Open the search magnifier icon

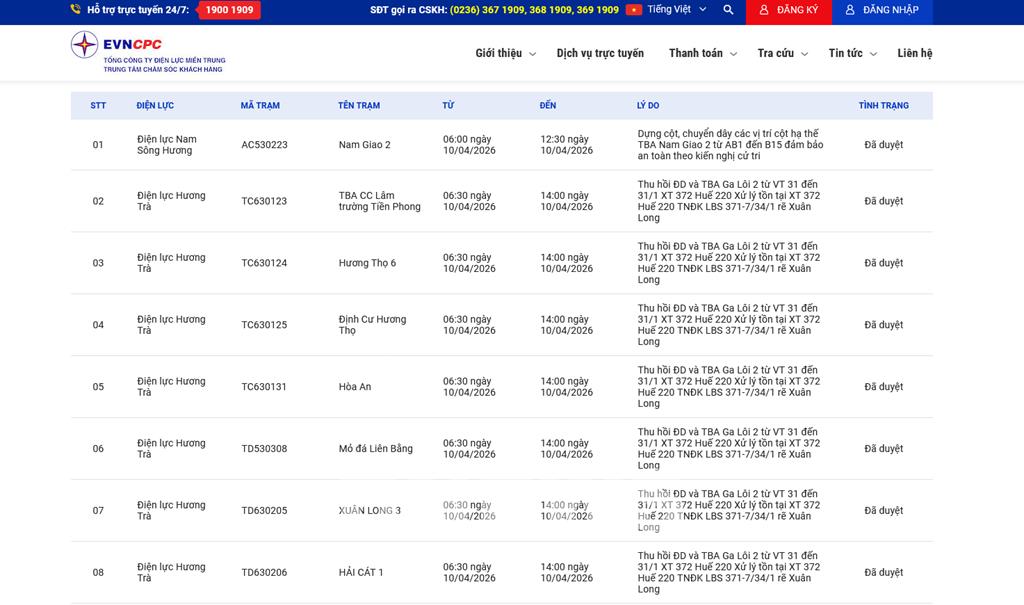coord(728,10)
